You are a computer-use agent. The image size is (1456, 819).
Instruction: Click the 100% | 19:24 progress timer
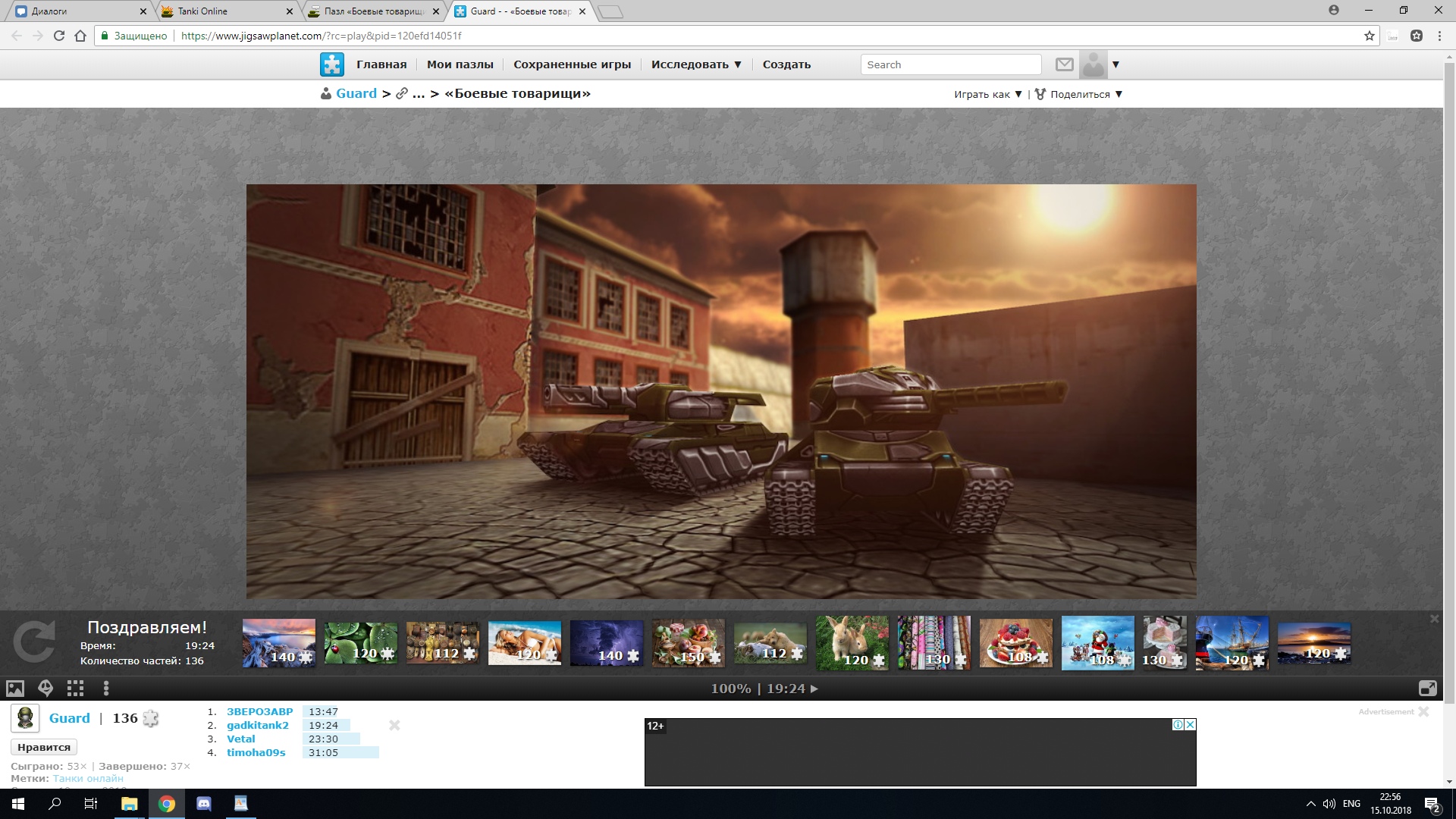point(764,689)
